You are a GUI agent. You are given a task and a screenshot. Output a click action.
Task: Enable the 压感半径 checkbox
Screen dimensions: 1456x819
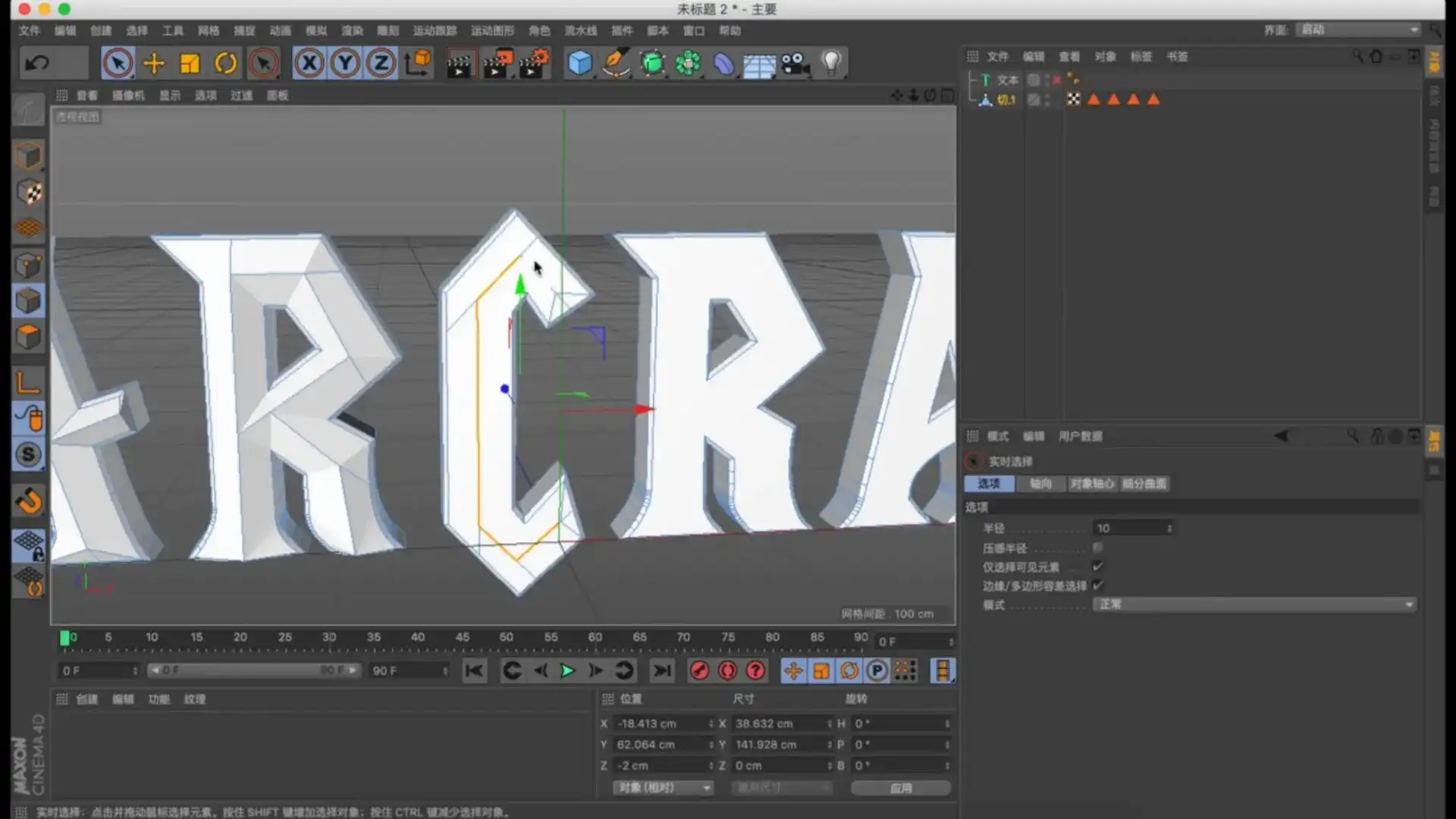[x=1098, y=548]
